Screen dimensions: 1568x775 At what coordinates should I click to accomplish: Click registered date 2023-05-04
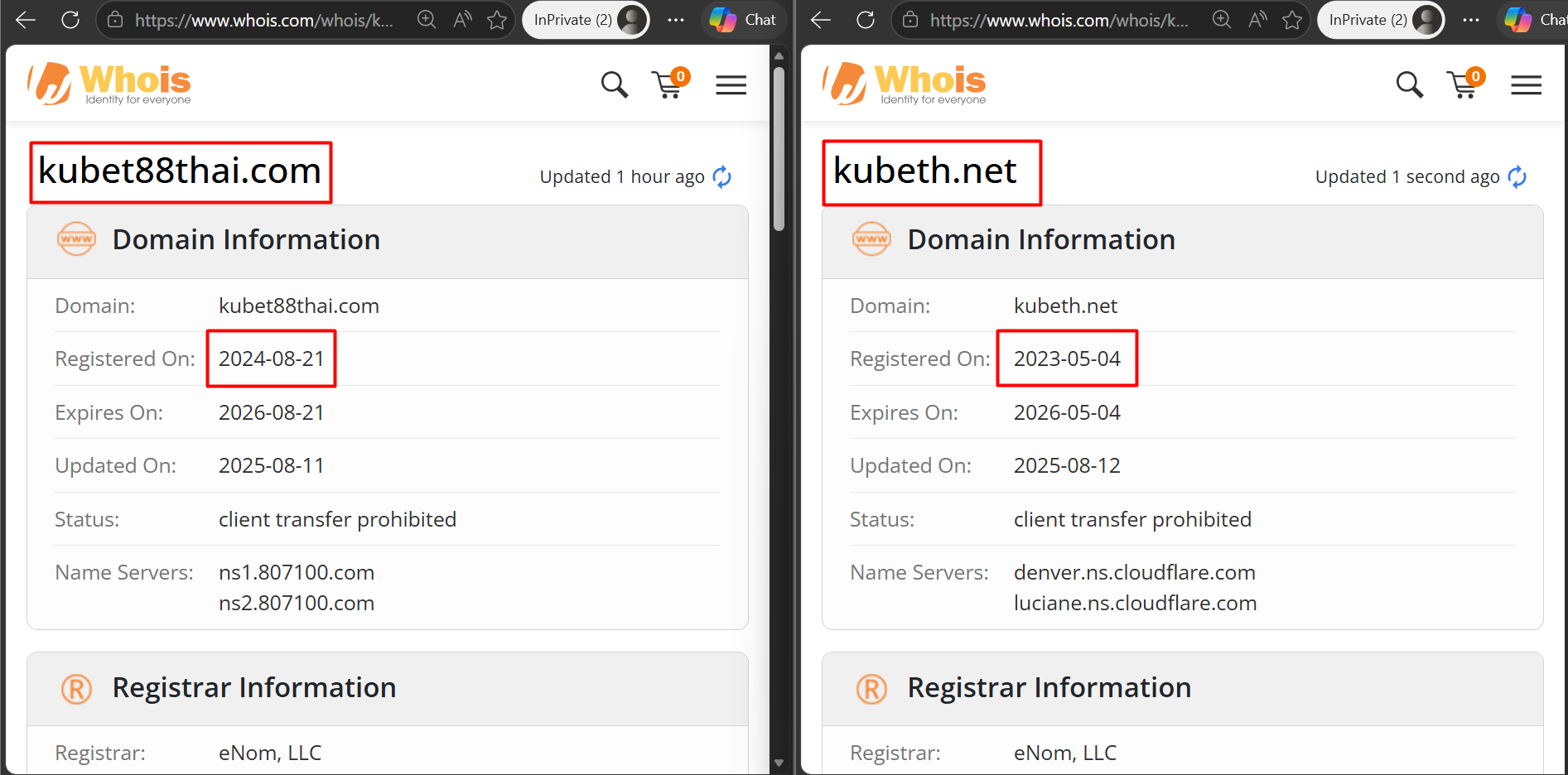[1067, 359]
